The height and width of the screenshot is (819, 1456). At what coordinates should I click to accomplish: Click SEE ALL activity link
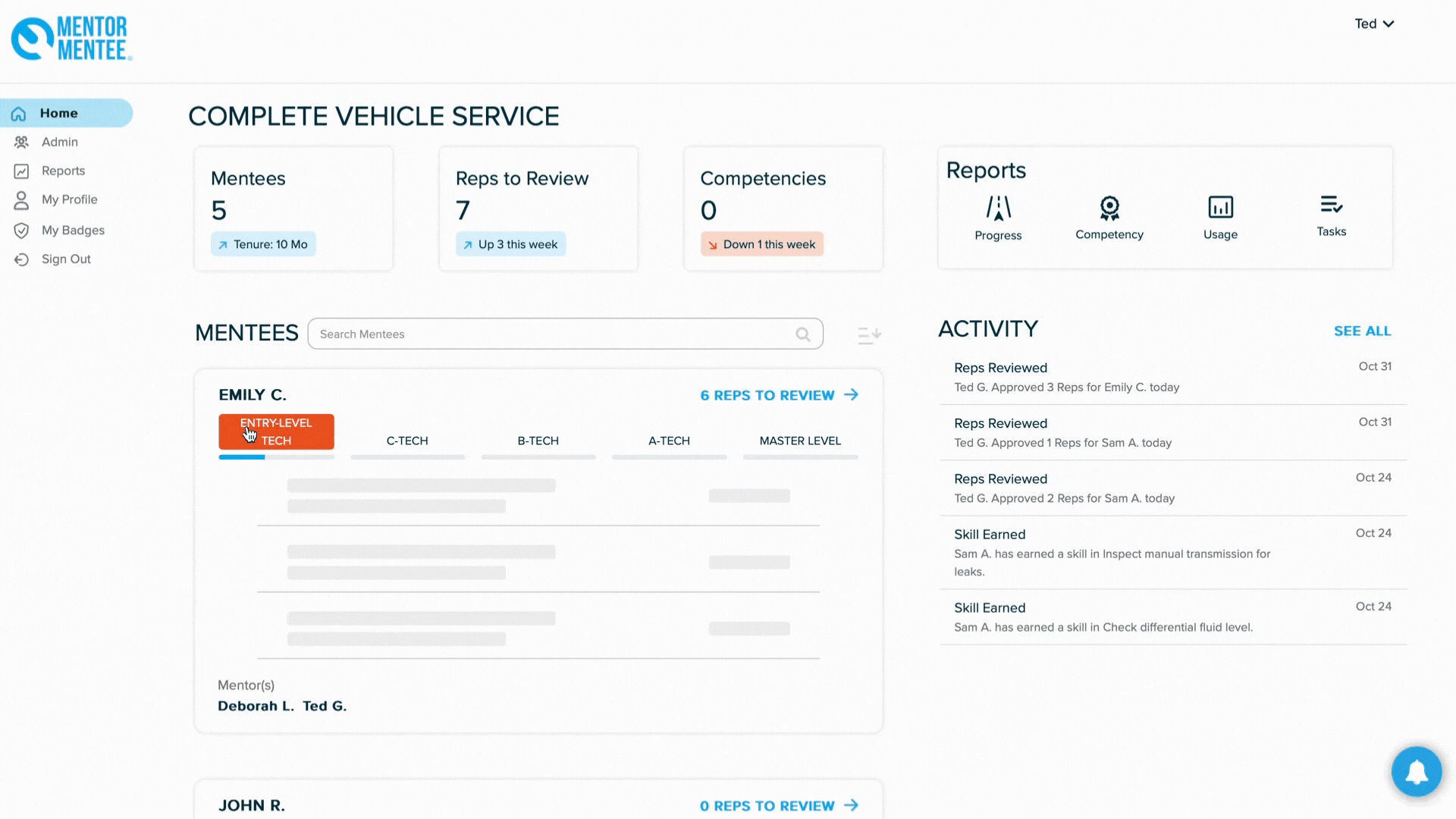pyautogui.click(x=1362, y=331)
